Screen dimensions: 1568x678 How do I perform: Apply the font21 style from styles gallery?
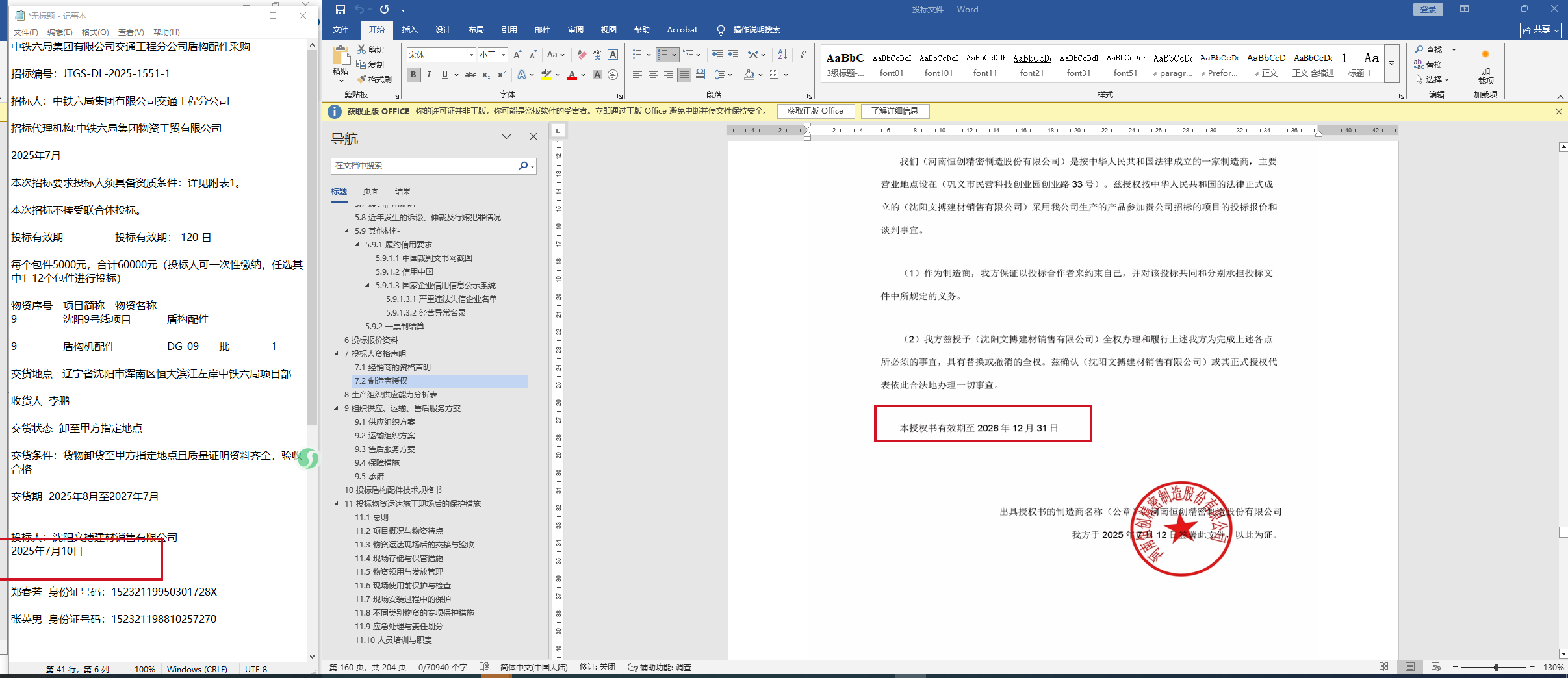coord(1031,64)
